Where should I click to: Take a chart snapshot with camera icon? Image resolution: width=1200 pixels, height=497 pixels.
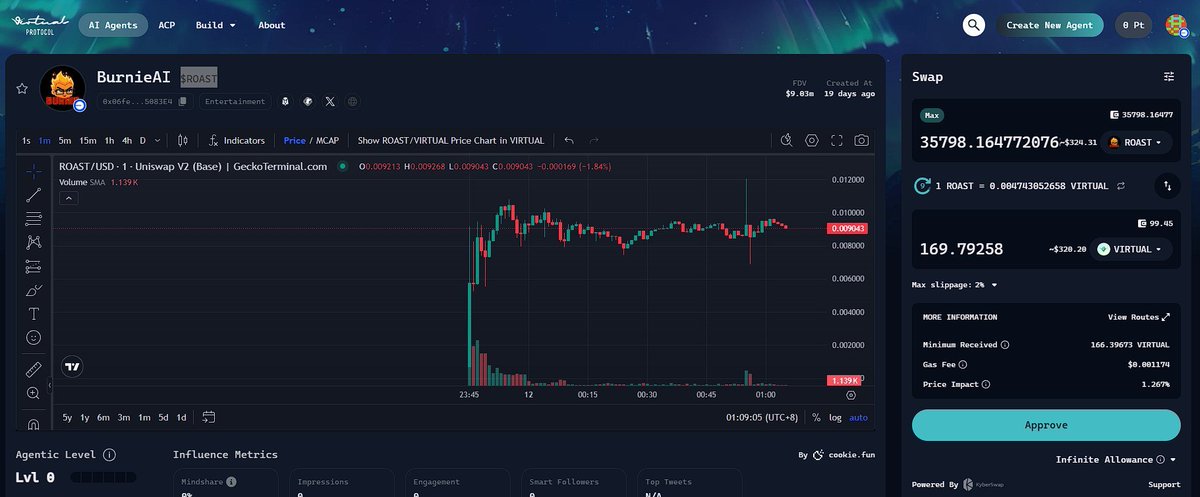(861, 140)
